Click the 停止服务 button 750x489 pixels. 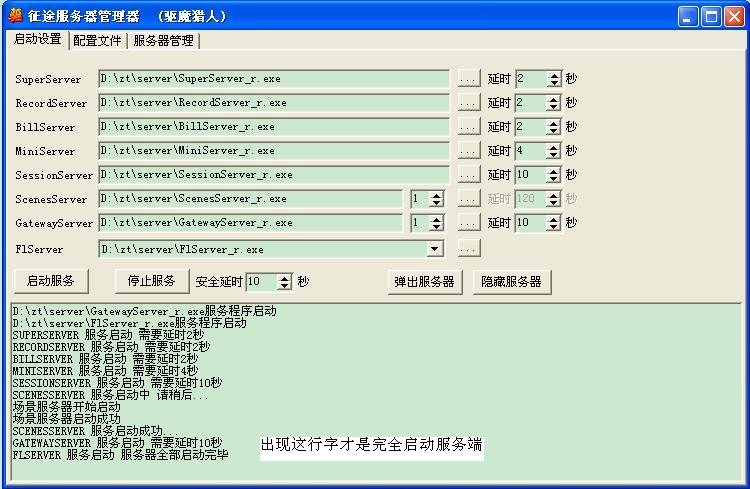[151, 281]
